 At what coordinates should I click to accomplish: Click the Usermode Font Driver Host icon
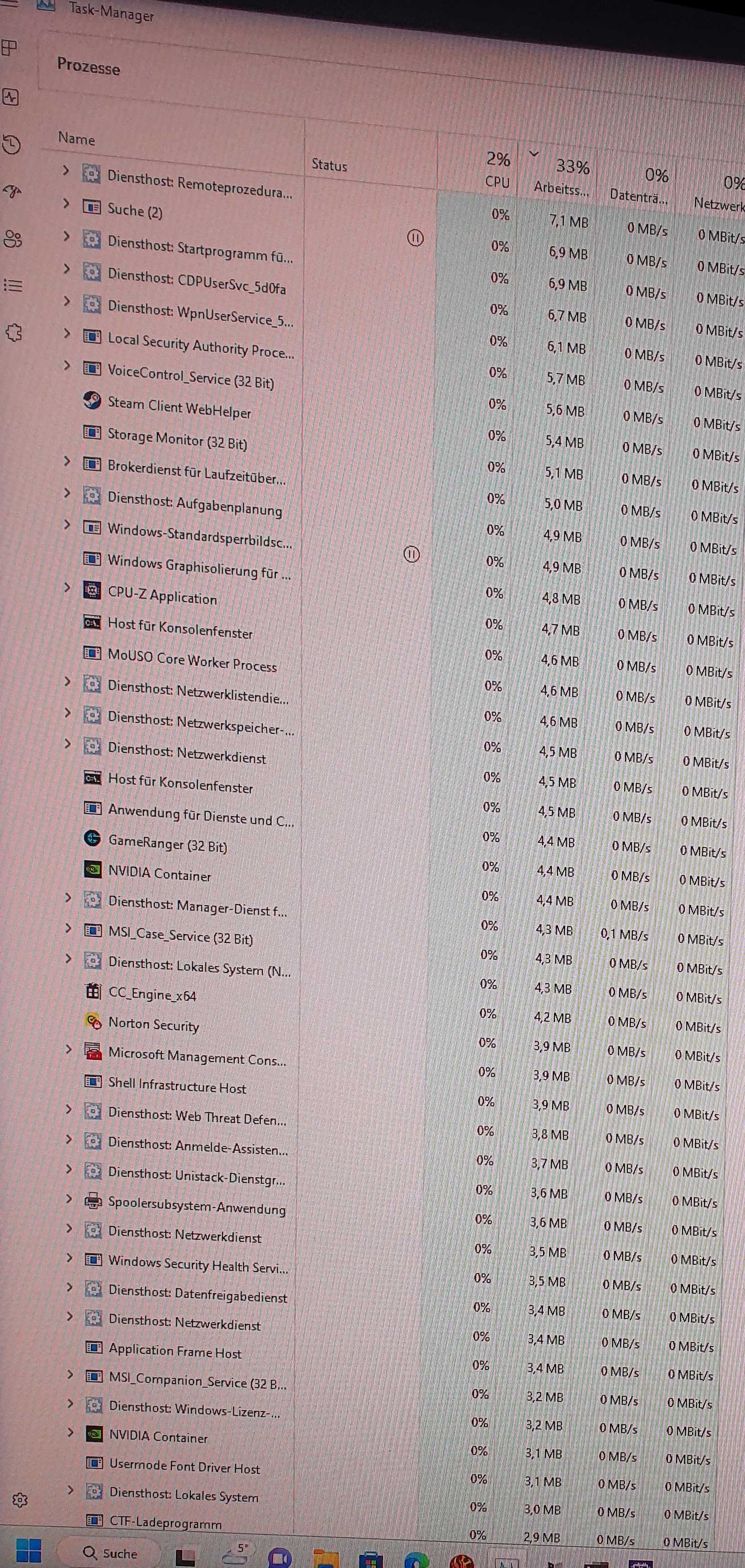click(x=94, y=1462)
